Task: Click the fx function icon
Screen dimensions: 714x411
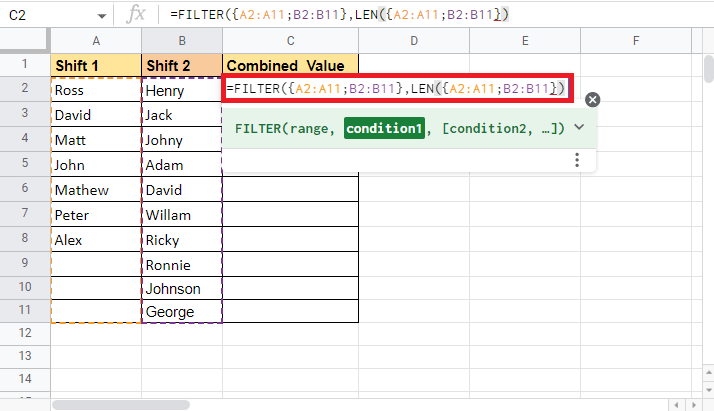Action: (139, 14)
